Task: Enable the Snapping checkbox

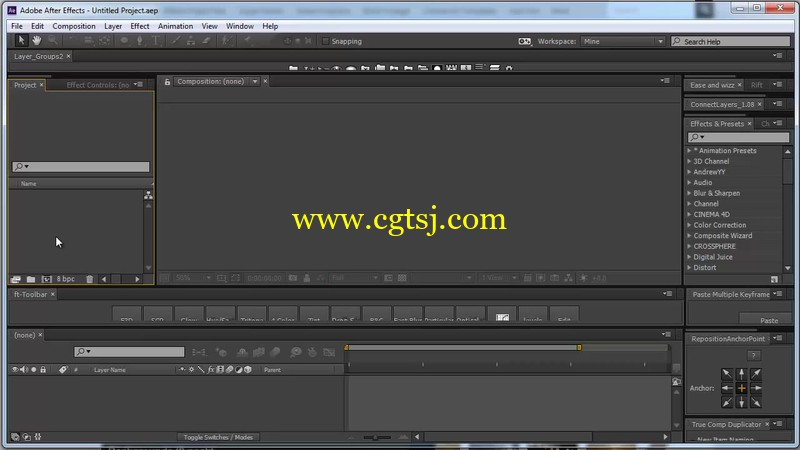Action: [x=325, y=41]
